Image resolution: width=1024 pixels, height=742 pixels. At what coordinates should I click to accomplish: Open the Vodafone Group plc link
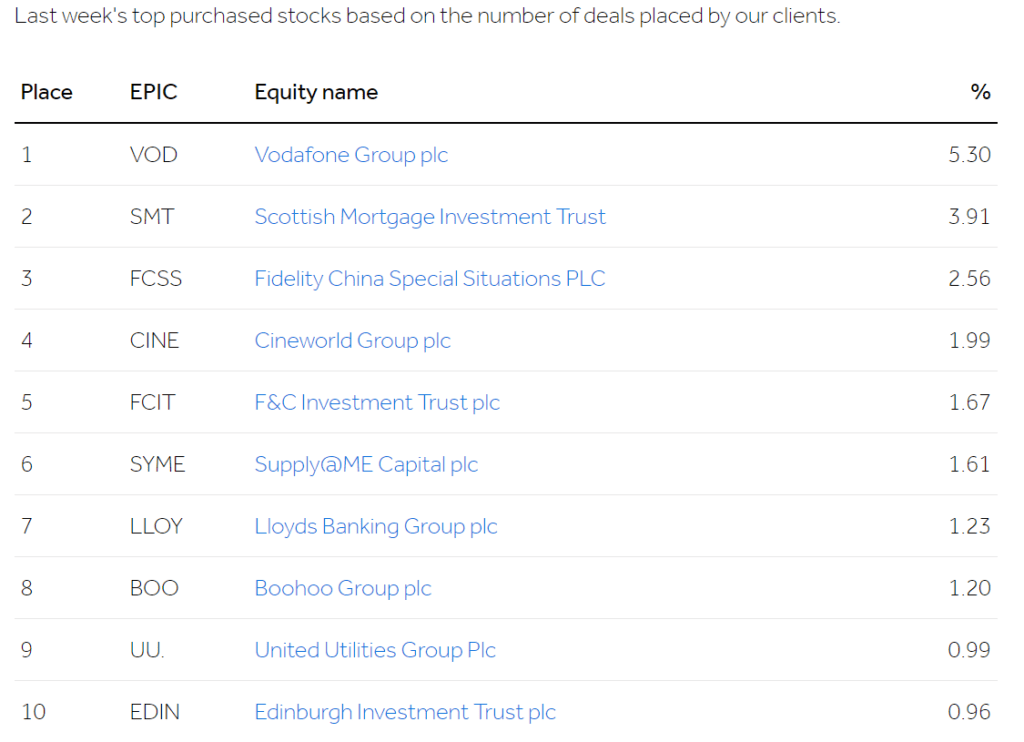point(351,155)
